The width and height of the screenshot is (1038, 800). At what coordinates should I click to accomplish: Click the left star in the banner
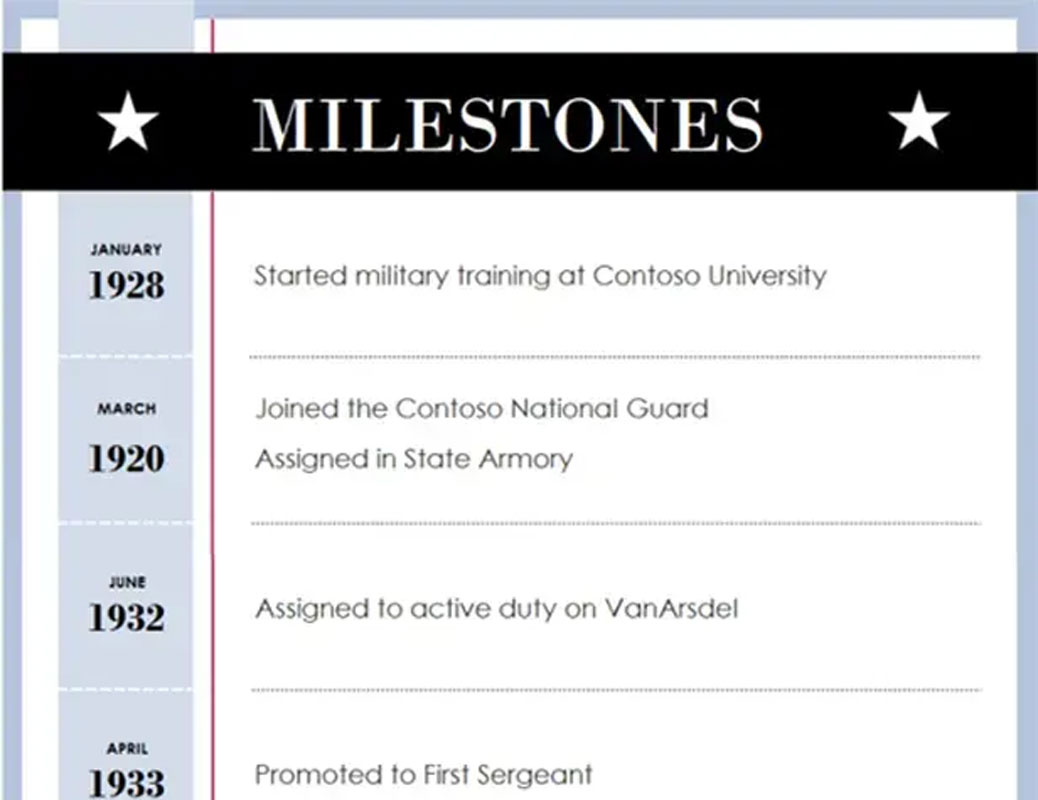[x=127, y=122]
